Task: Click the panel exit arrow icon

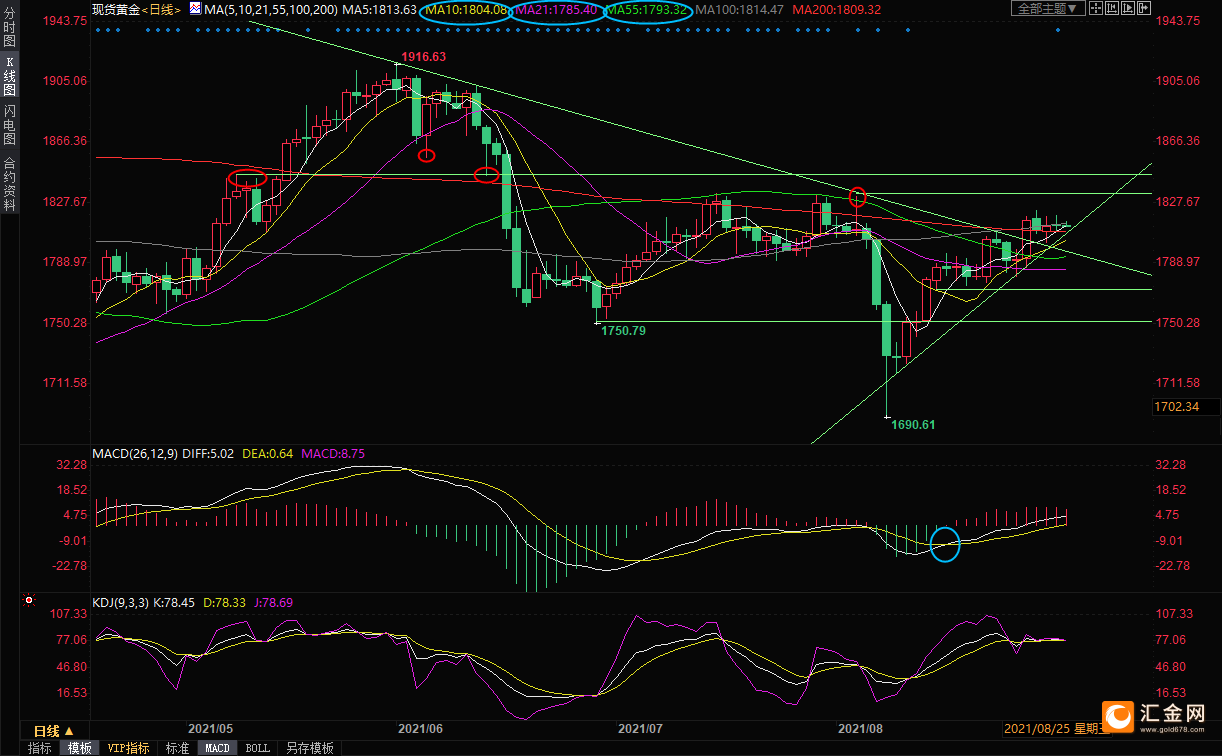Action: [1144, 8]
